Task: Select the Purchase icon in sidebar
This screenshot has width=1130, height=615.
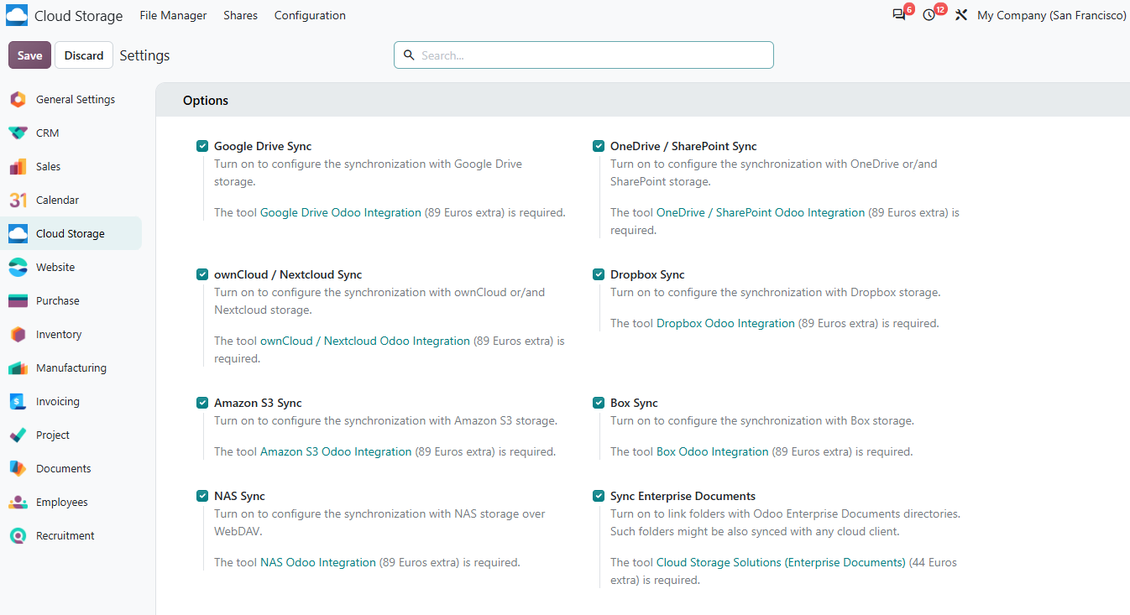Action: [18, 301]
